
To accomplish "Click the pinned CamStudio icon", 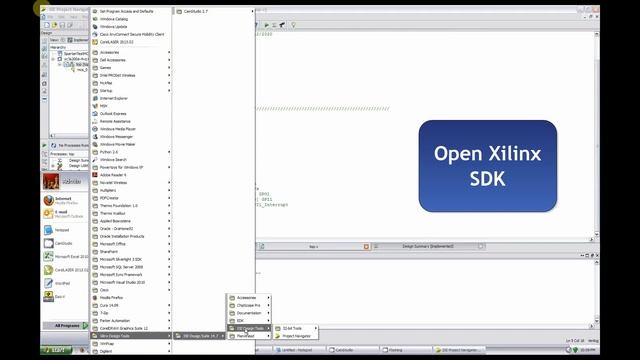I will (49, 243).
